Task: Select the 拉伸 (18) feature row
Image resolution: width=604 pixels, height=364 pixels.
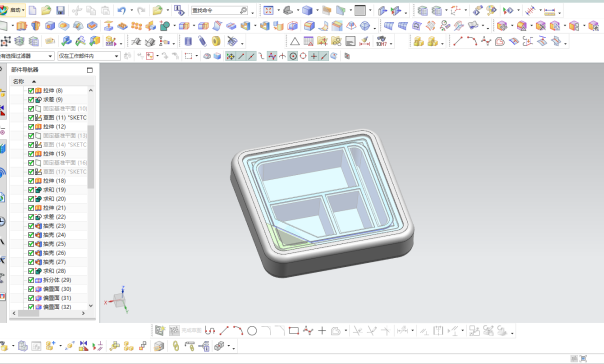Action: 54,181
